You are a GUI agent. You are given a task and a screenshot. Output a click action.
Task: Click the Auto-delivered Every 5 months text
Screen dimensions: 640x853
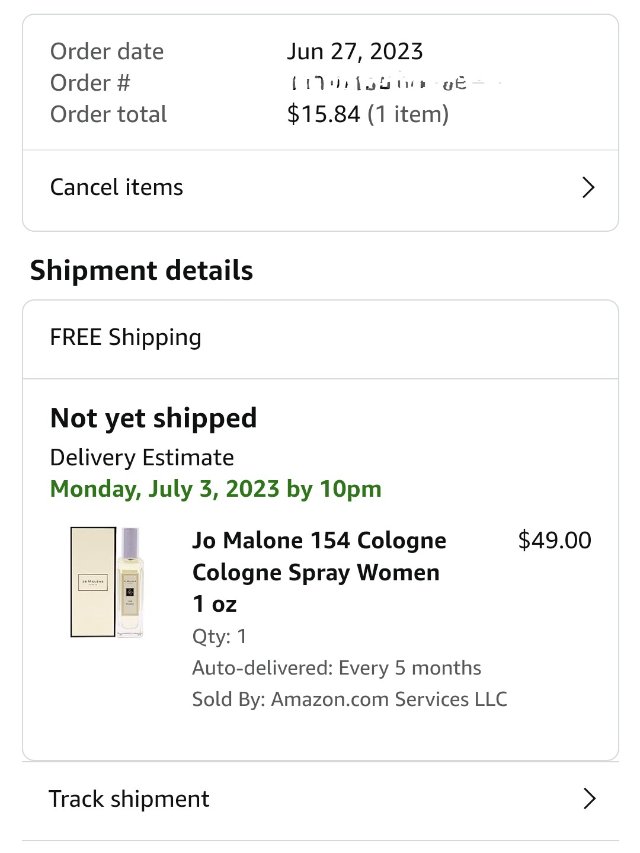tap(336, 668)
